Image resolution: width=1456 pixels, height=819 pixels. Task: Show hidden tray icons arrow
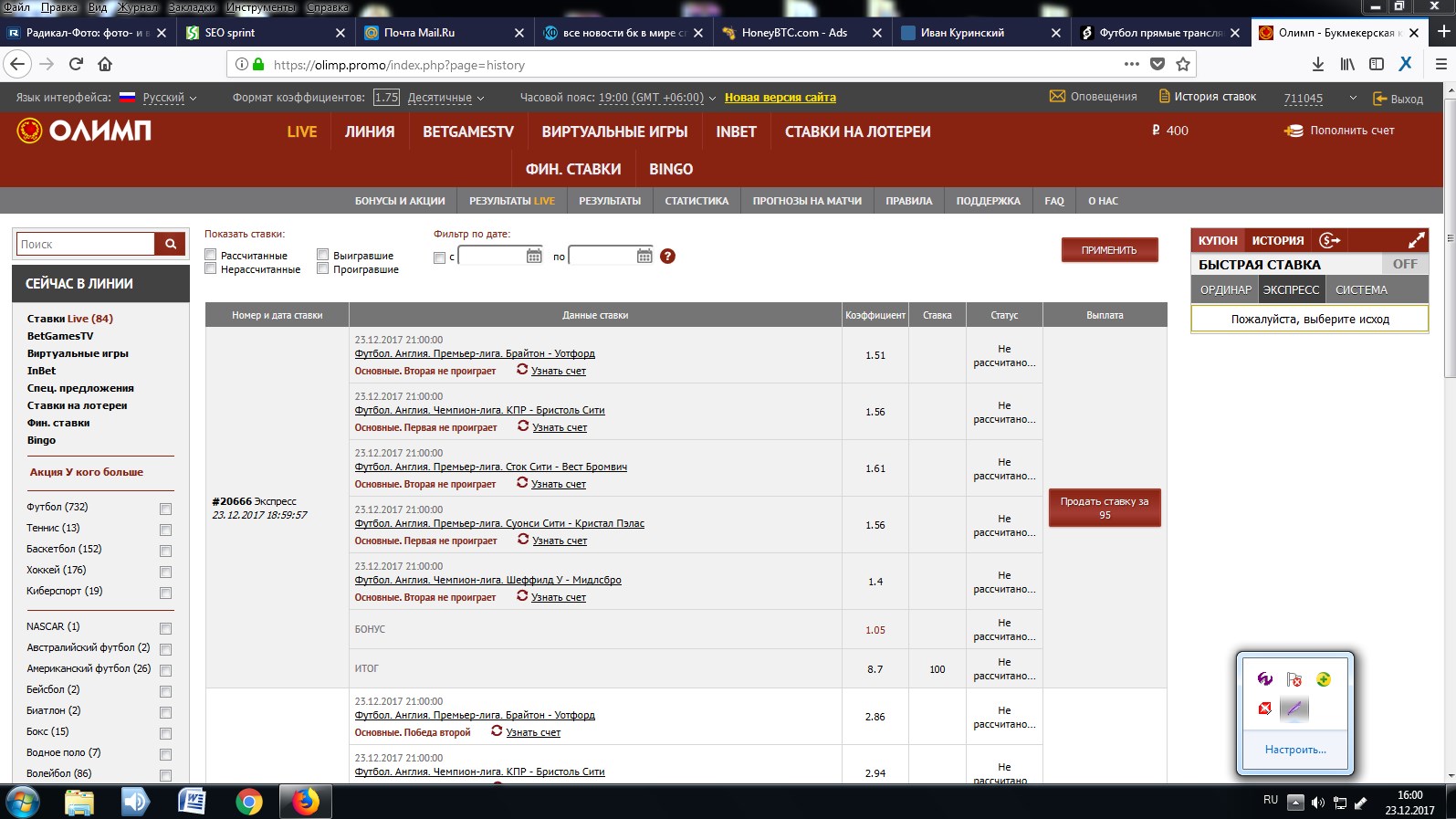coord(1294,803)
